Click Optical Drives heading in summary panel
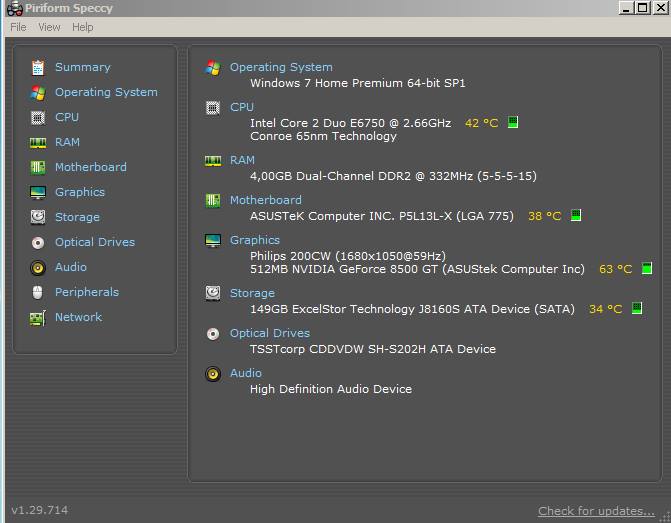Image resolution: width=671 pixels, height=523 pixels. [x=270, y=333]
